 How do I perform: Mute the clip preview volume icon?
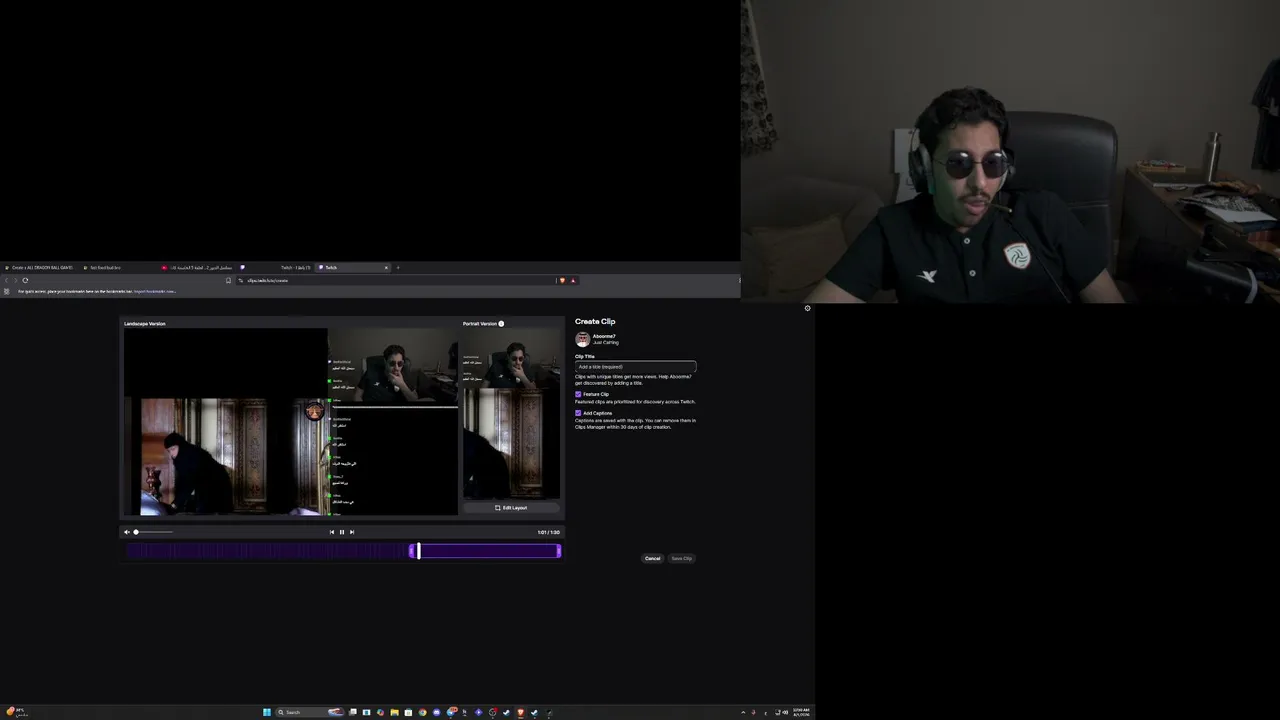tap(127, 532)
